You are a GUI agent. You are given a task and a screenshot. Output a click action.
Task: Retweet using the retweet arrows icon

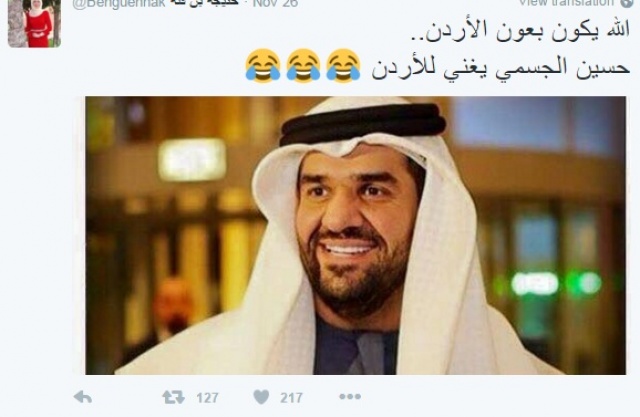tap(173, 397)
